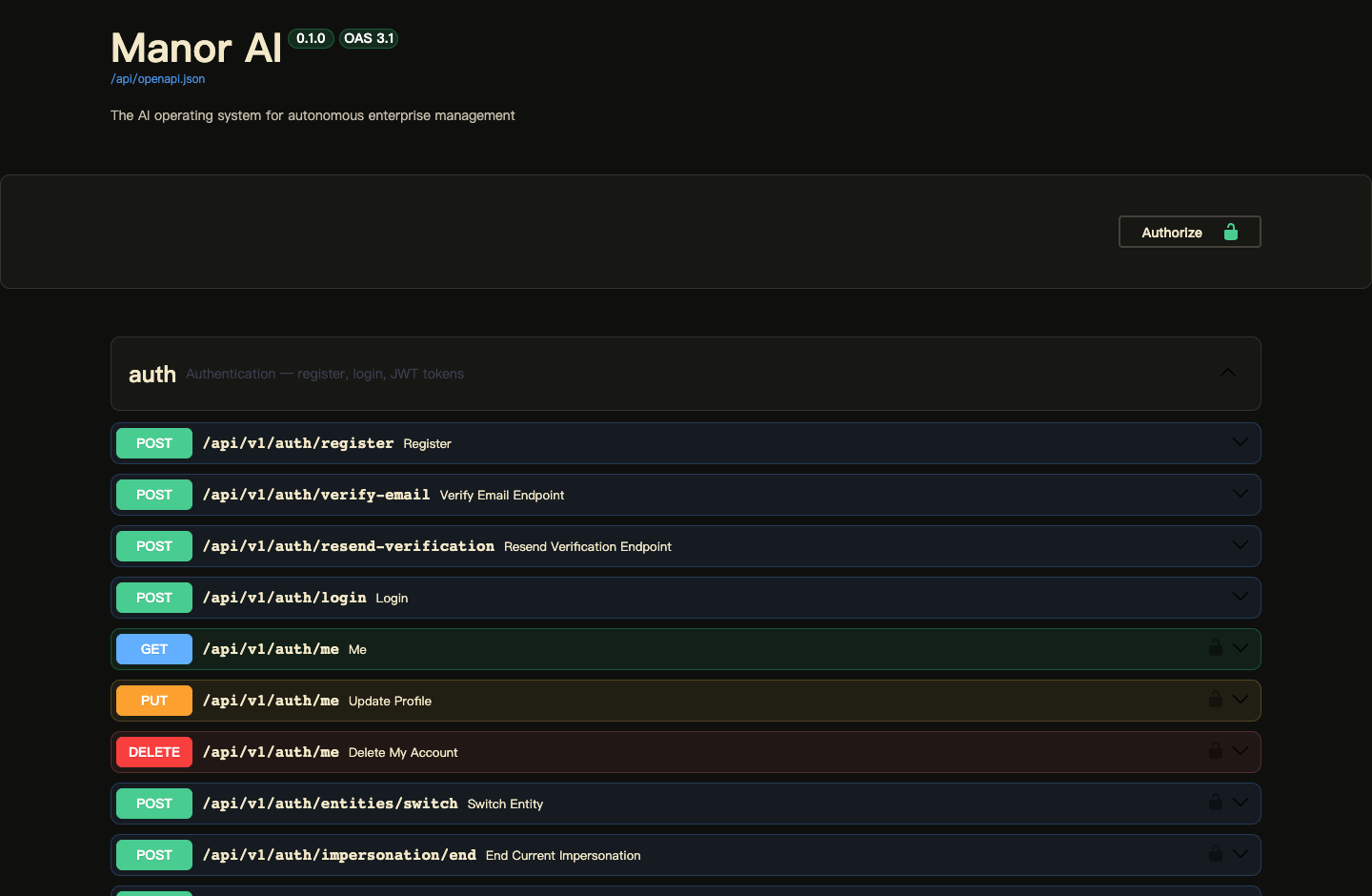Click the auth section title
The width and height of the screenshot is (1372, 896).
point(152,374)
